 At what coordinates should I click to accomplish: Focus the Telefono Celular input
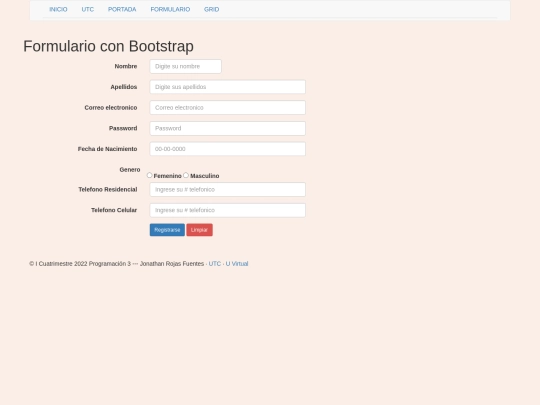pyautogui.click(x=227, y=210)
